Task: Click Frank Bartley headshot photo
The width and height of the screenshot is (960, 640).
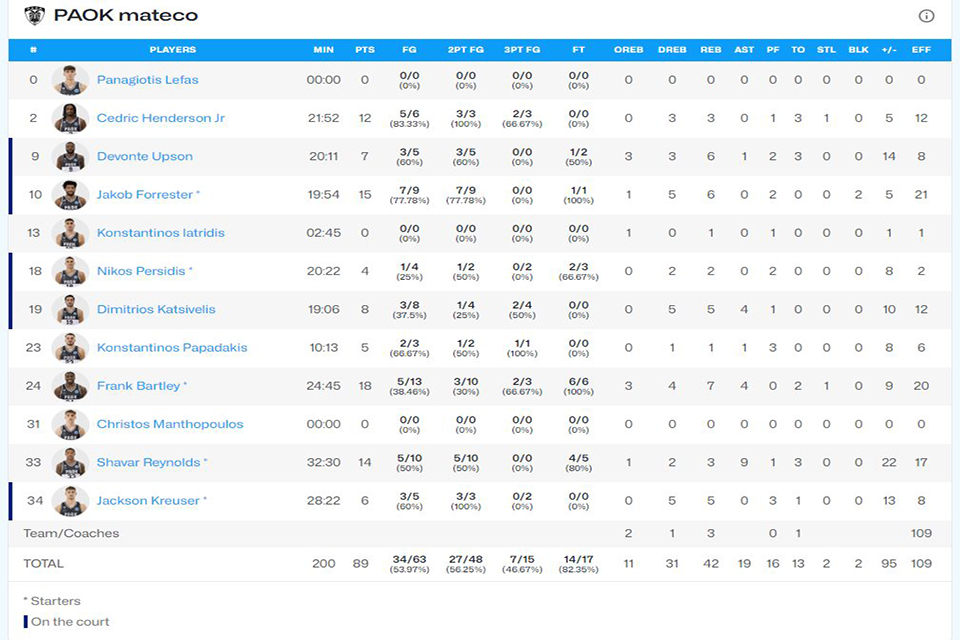Action: (x=70, y=386)
